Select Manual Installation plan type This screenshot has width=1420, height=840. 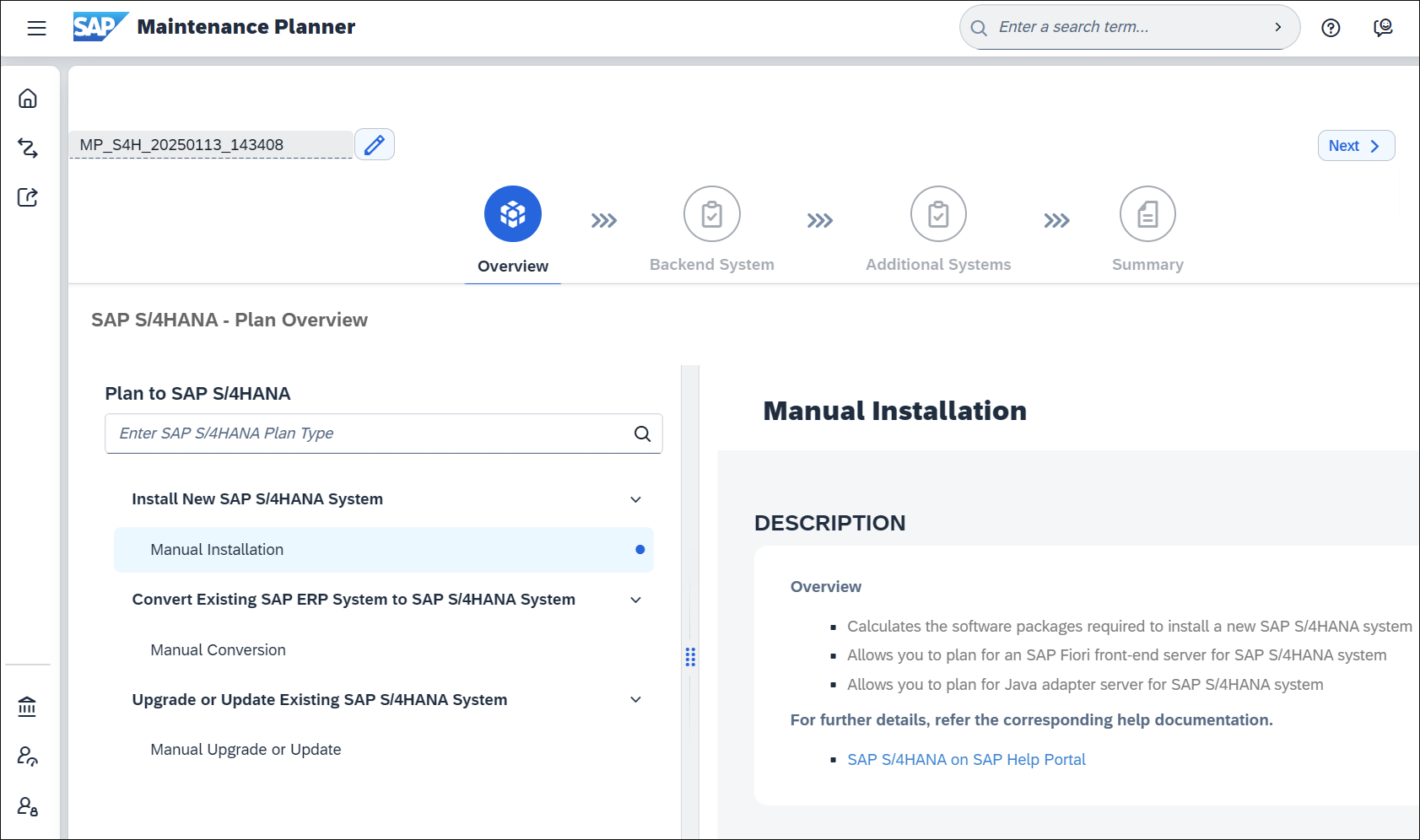click(384, 550)
